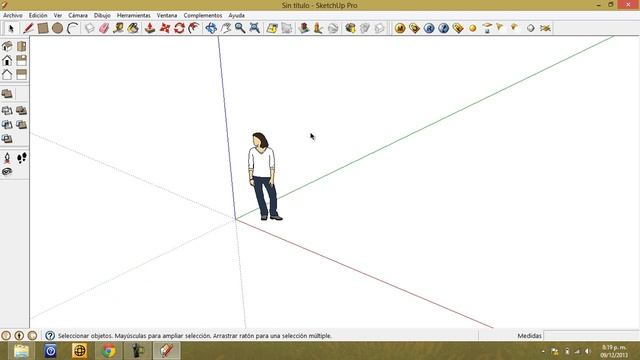Click the Share Component icon
Image resolution: width=640 pixels, height=360 pixels.
pyautogui.click(x=380, y=28)
